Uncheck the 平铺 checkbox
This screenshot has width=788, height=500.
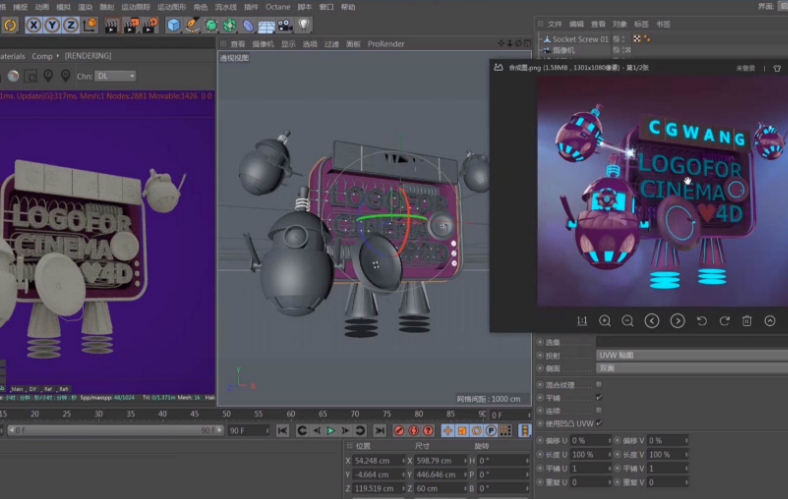point(599,397)
